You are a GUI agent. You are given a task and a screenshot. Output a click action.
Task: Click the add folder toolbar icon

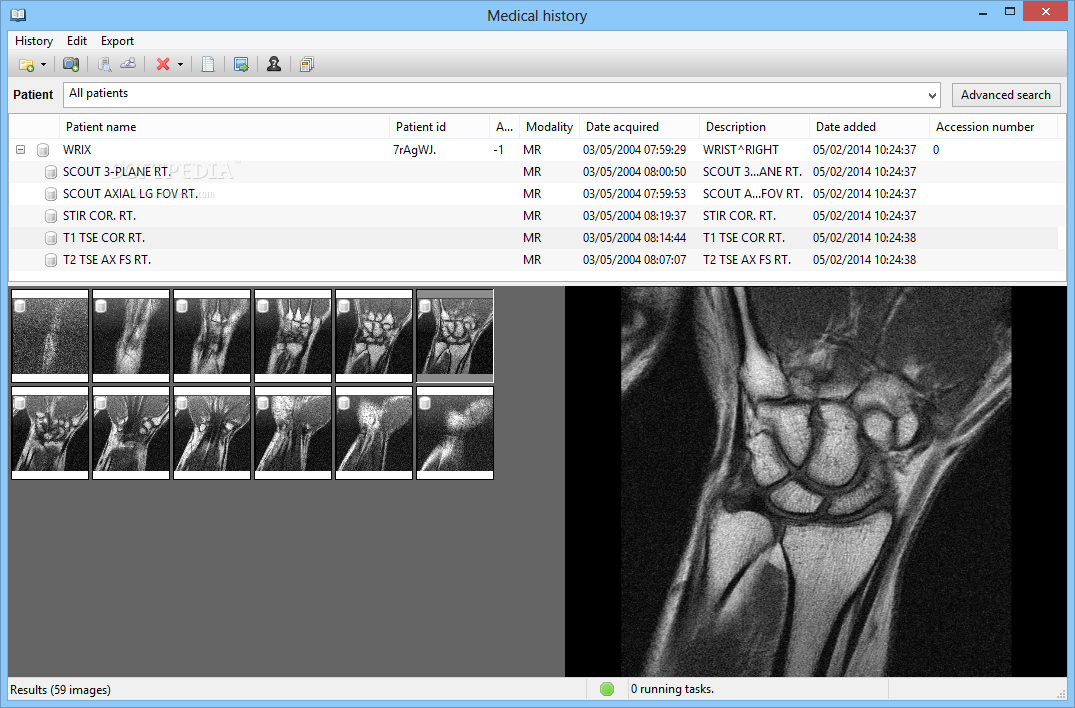coord(26,64)
